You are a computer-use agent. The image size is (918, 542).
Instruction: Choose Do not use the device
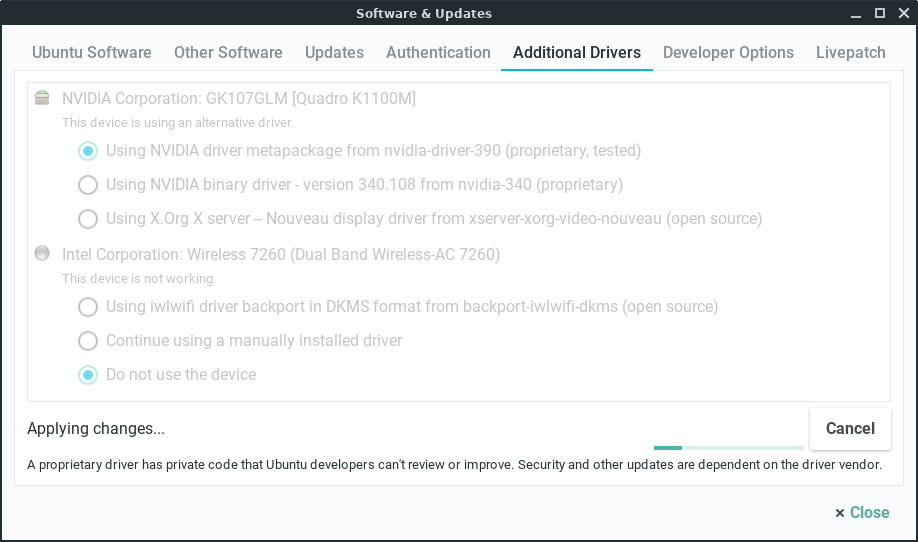[x=88, y=375]
